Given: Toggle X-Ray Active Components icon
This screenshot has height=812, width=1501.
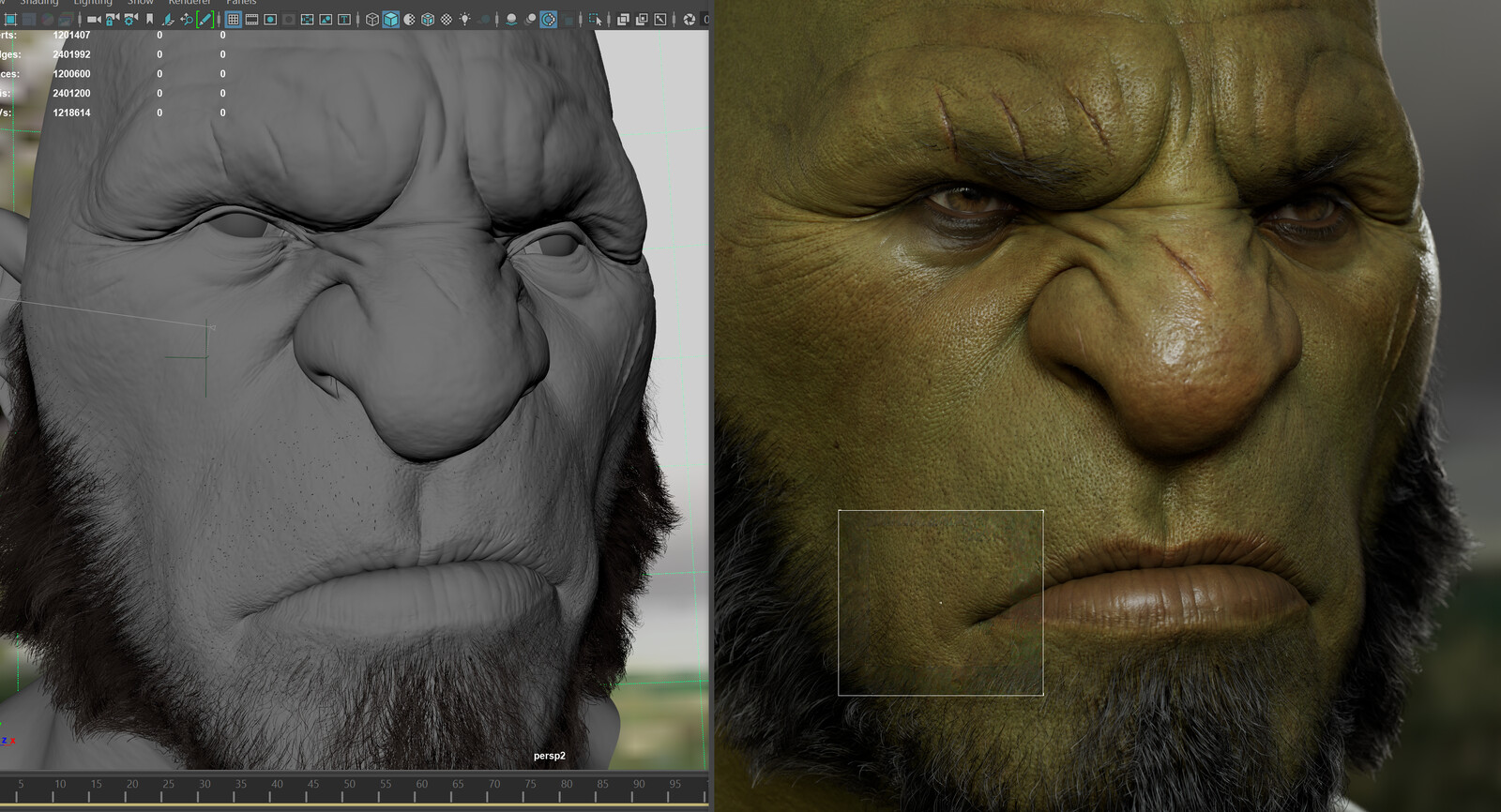Looking at the screenshot, I should click(x=642, y=19).
